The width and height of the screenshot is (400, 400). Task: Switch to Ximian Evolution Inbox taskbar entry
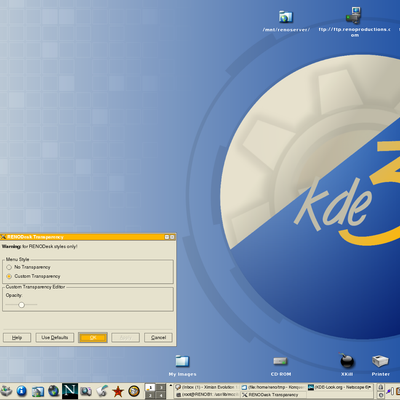pos(207,387)
